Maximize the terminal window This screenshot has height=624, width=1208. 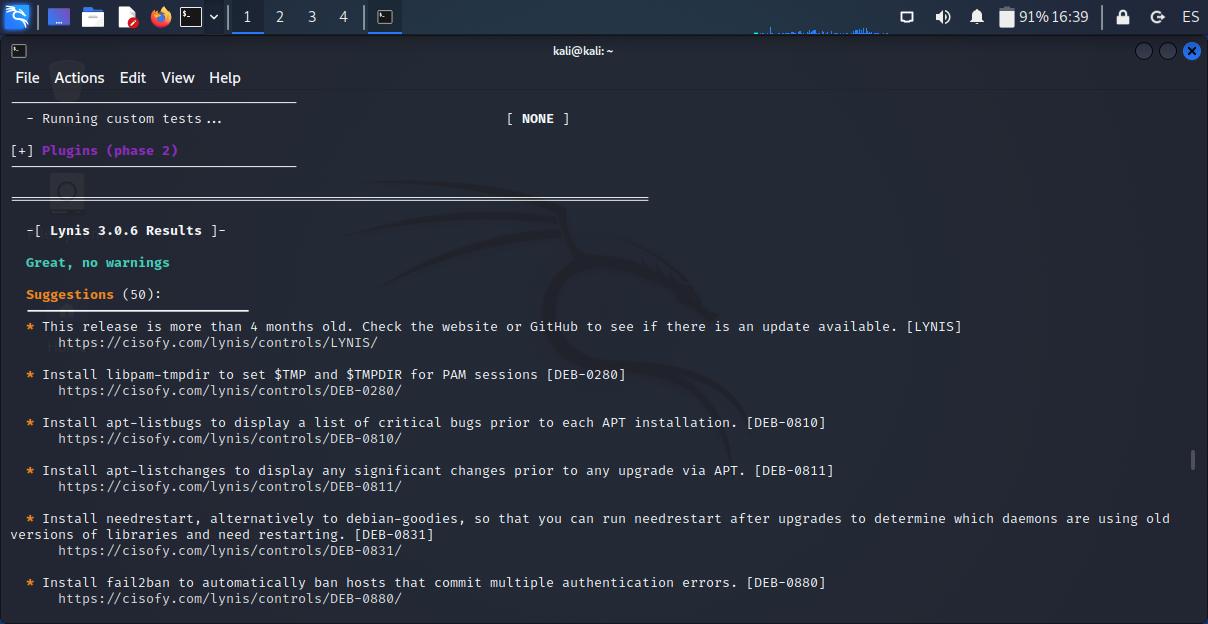coord(1167,51)
